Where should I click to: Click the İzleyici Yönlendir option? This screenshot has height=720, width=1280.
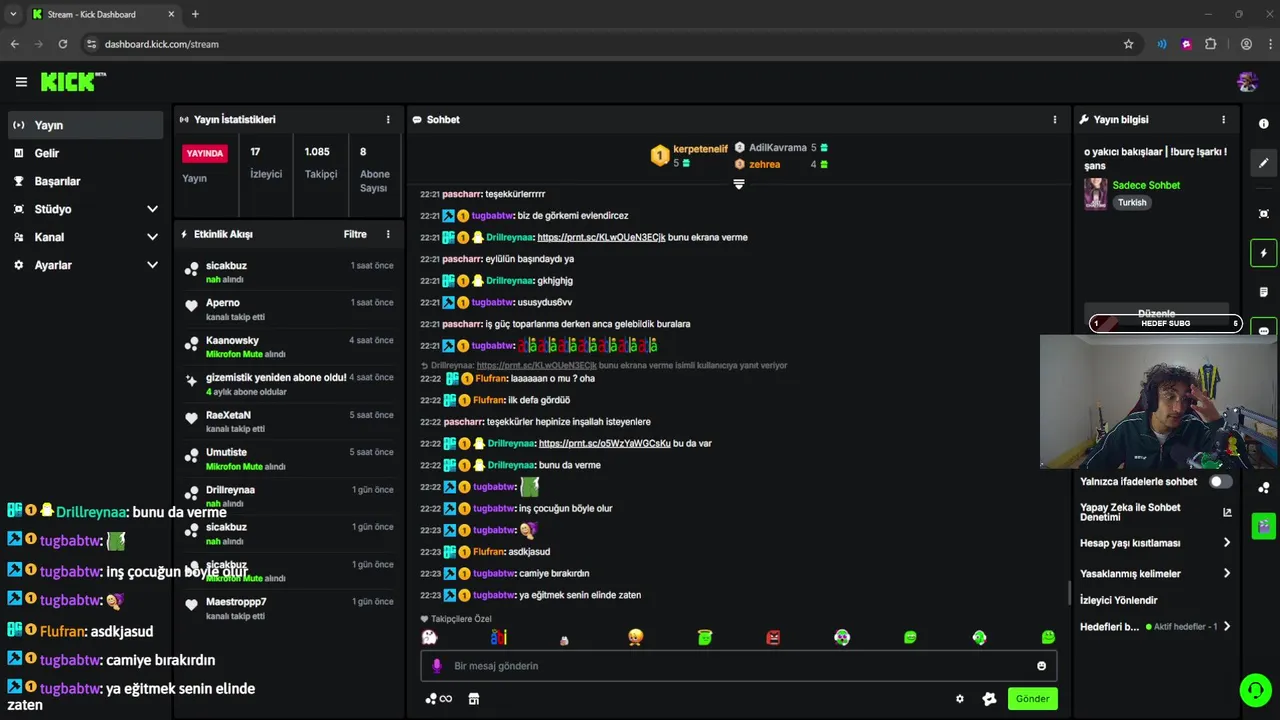pyautogui.click(x=1118, y=600)
